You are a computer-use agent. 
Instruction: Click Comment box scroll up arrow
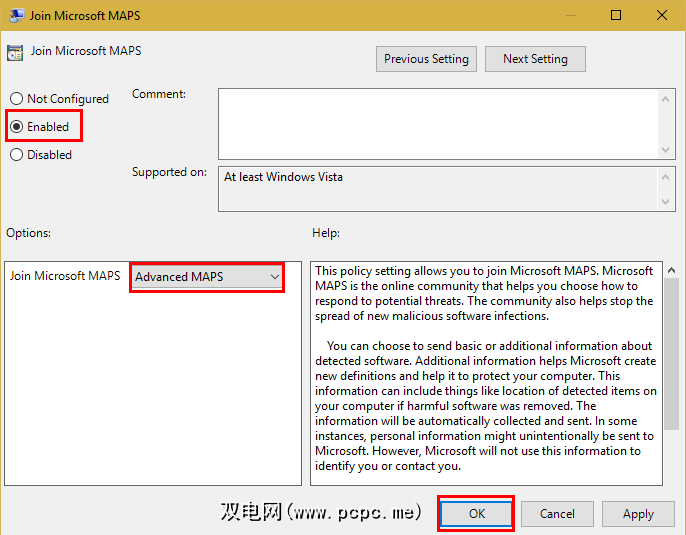(x=665, y=99)
